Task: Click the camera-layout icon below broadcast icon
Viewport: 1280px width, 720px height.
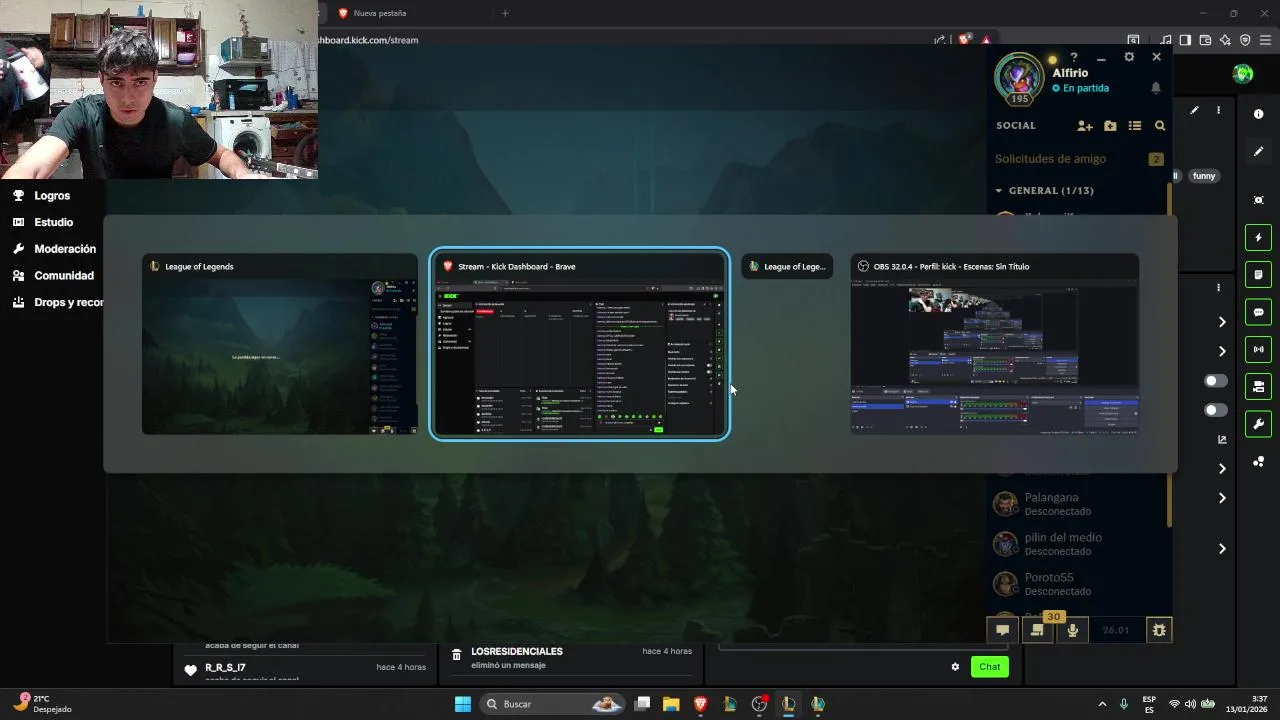Action: pyautogui.click(x=1259, y=386)
